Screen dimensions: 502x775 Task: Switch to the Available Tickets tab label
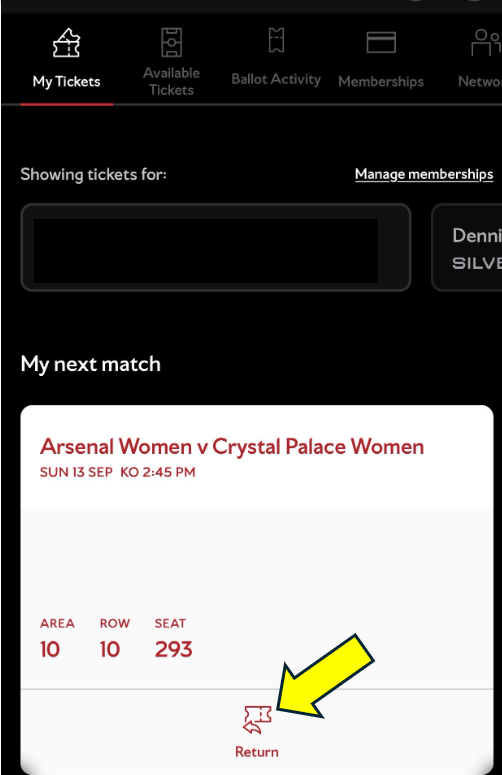coord(171,81)
